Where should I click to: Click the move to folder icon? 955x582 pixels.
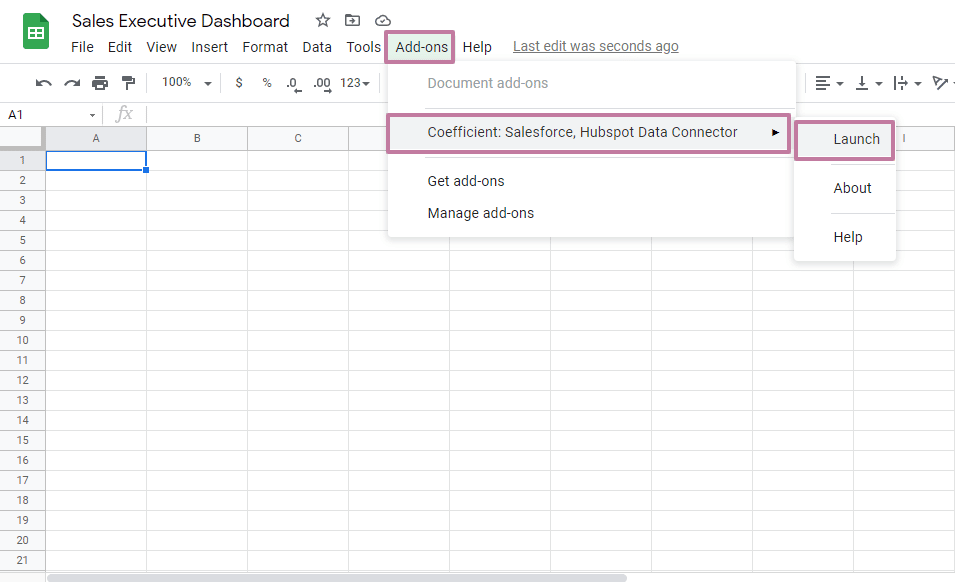click(352, 20)
